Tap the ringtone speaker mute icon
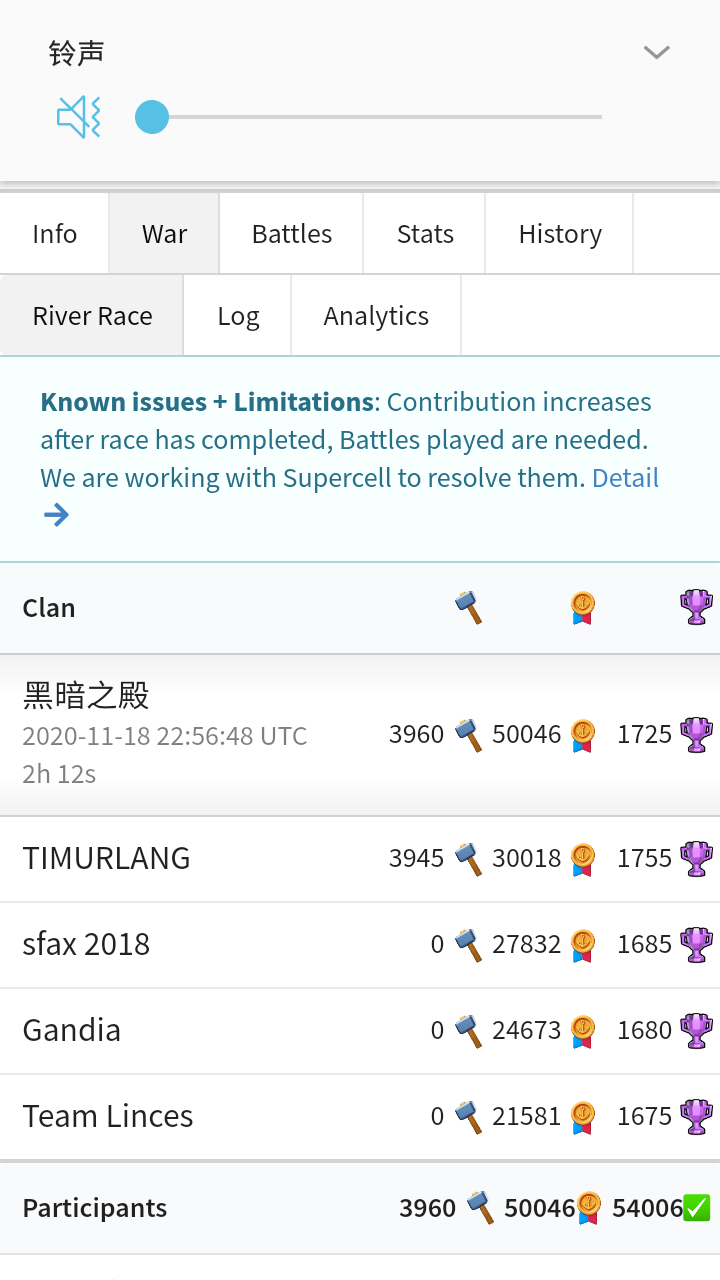720x1280 pixels. [x=79, y=117]
